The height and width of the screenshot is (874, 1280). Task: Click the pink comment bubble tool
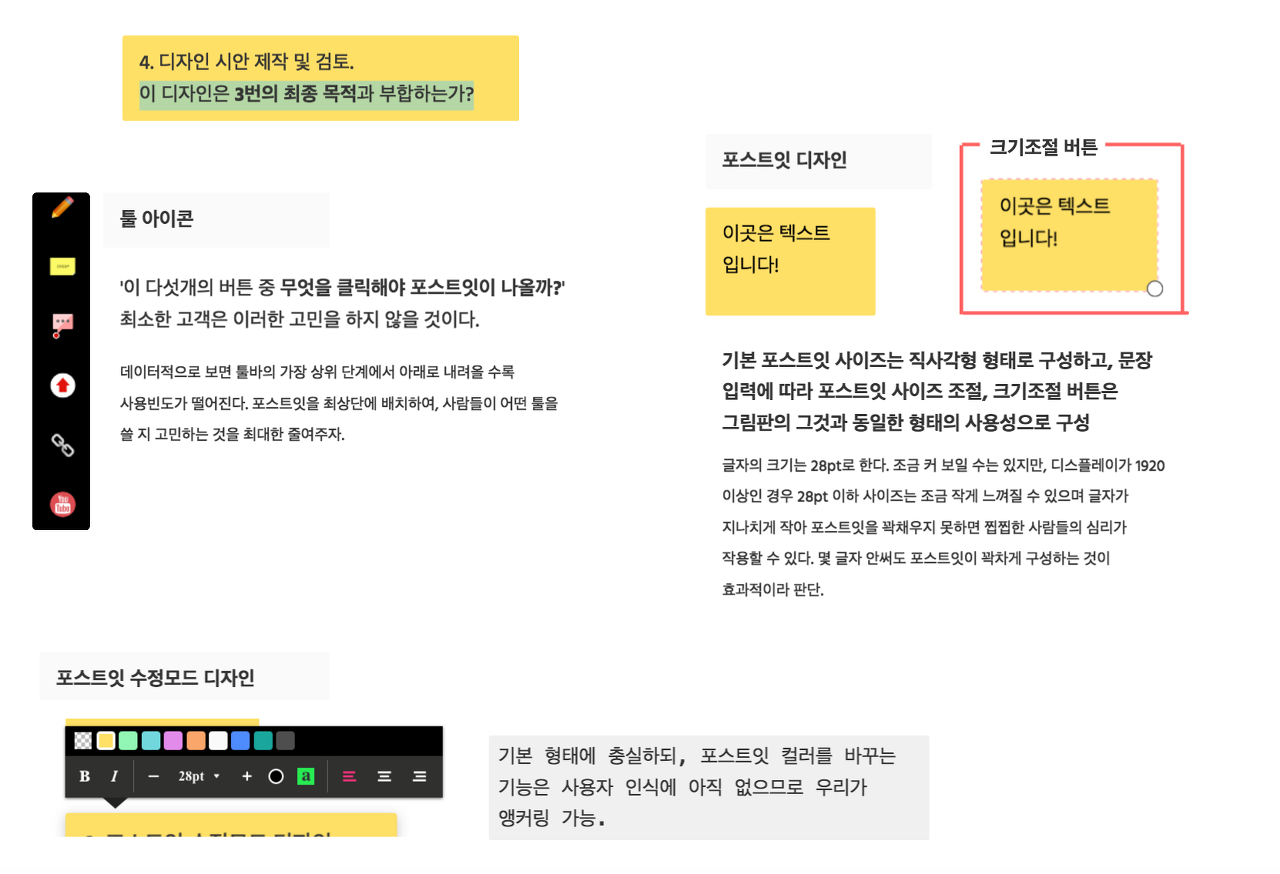click(62, 325)
